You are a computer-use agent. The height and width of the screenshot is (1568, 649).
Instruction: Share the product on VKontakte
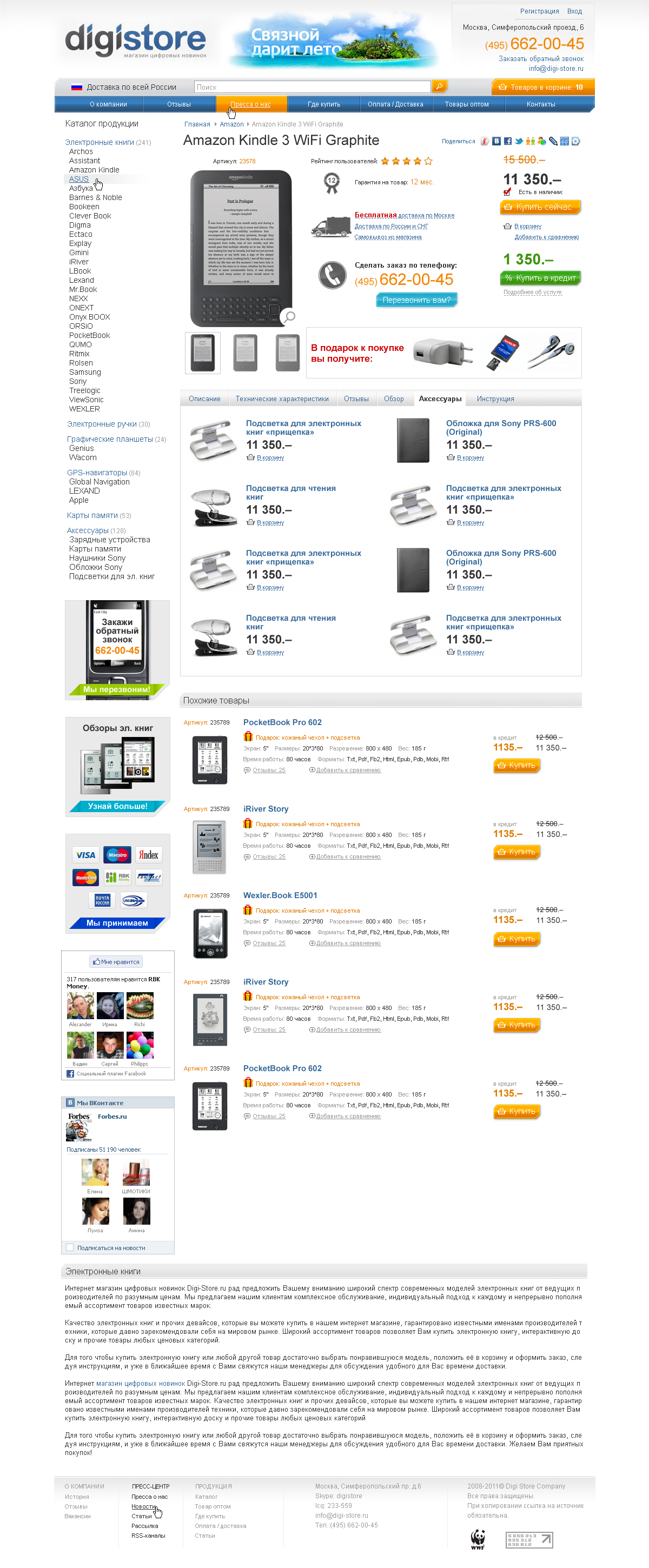(x=497, y=141)
